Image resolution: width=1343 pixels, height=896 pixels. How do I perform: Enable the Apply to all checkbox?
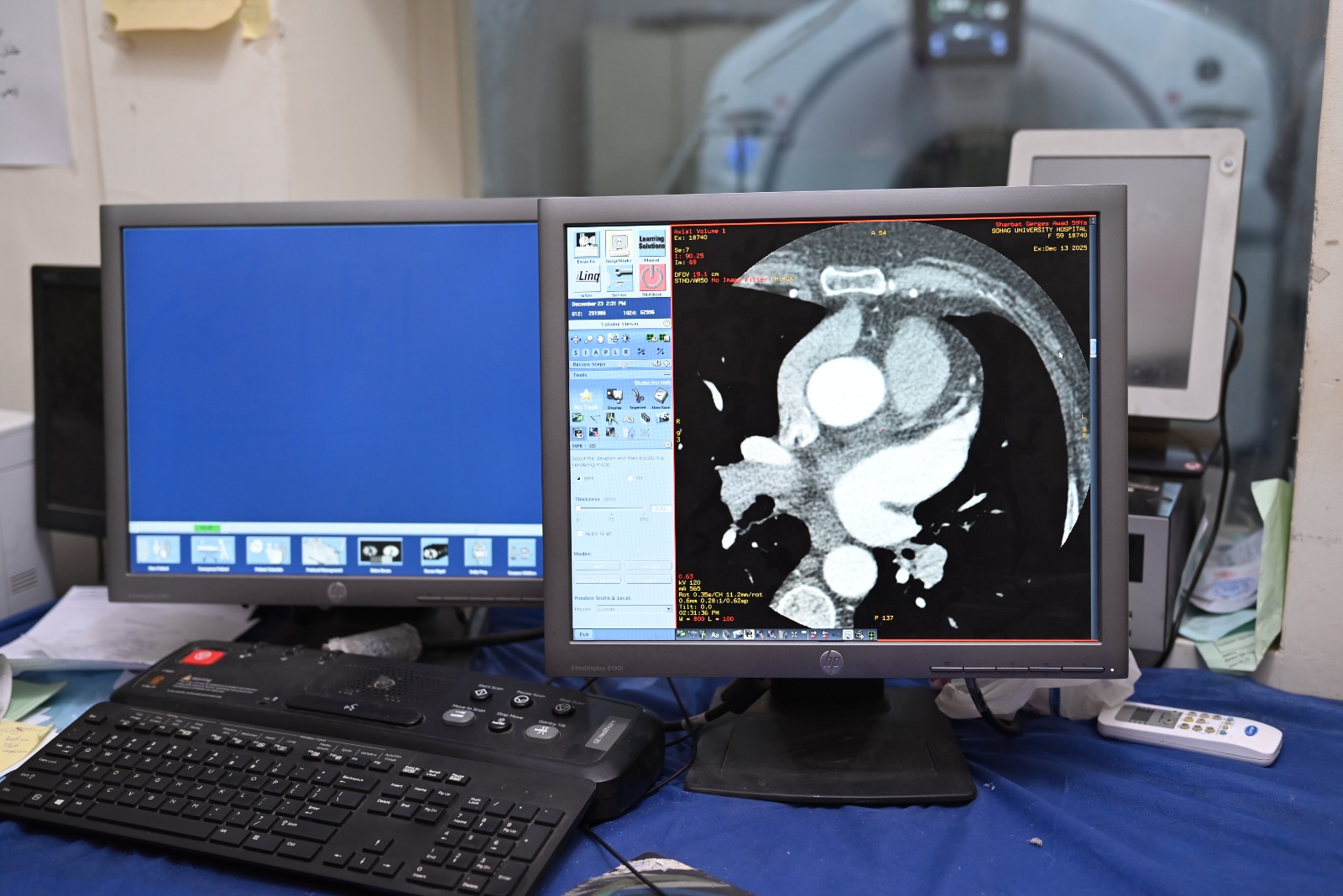(579, 534)
